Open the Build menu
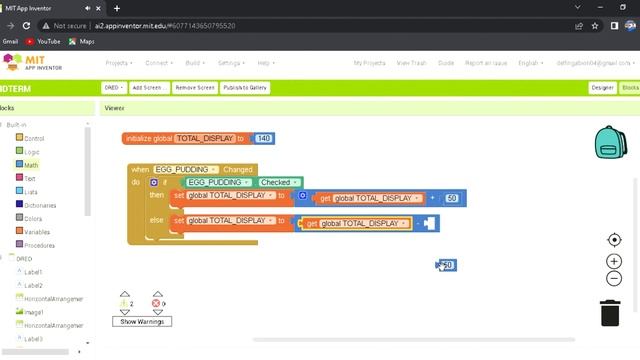This screenshot has width=640, height=360. point(195,63)
